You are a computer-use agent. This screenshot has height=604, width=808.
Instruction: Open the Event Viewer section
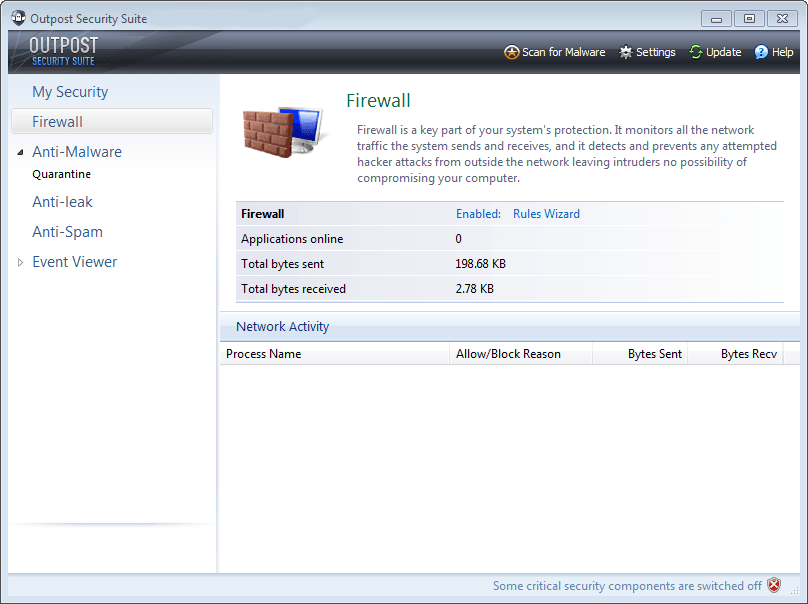tap(75, 262)
